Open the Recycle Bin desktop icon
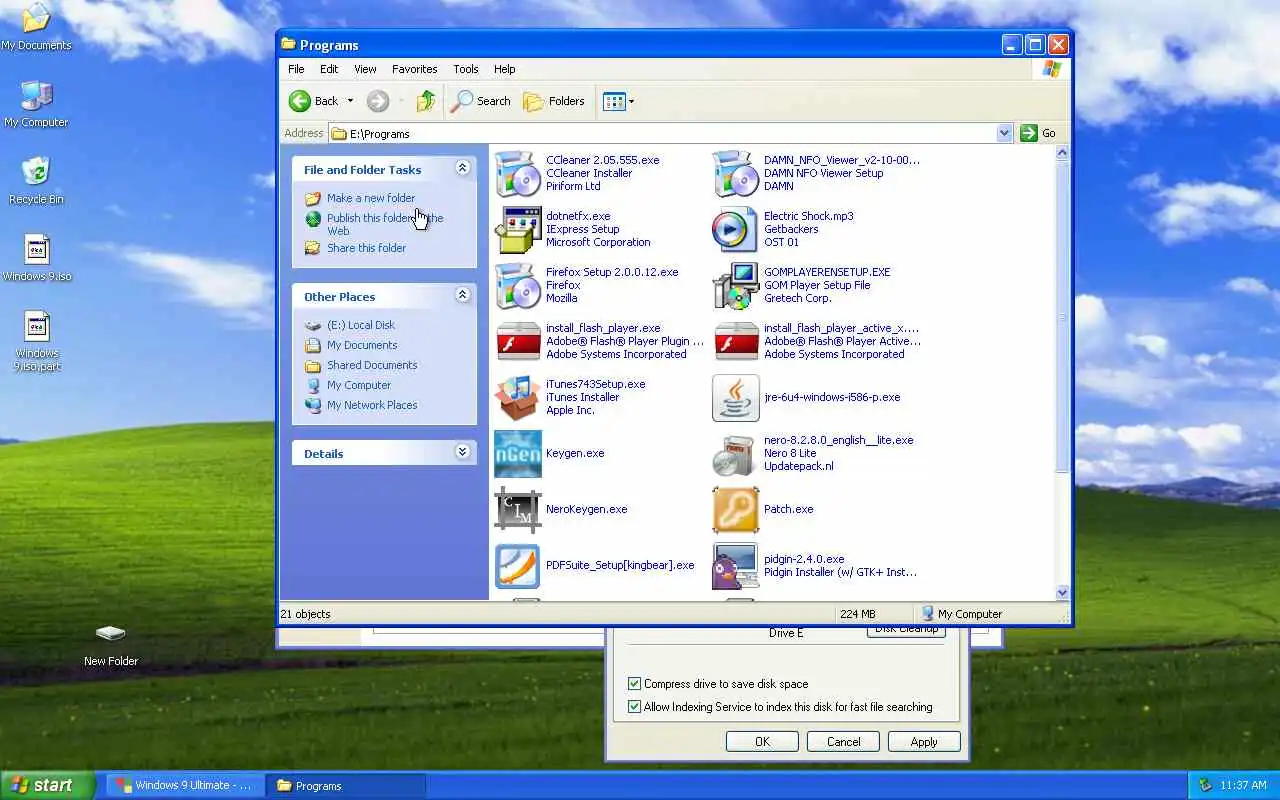1280x800 pixels. (36, 180)
